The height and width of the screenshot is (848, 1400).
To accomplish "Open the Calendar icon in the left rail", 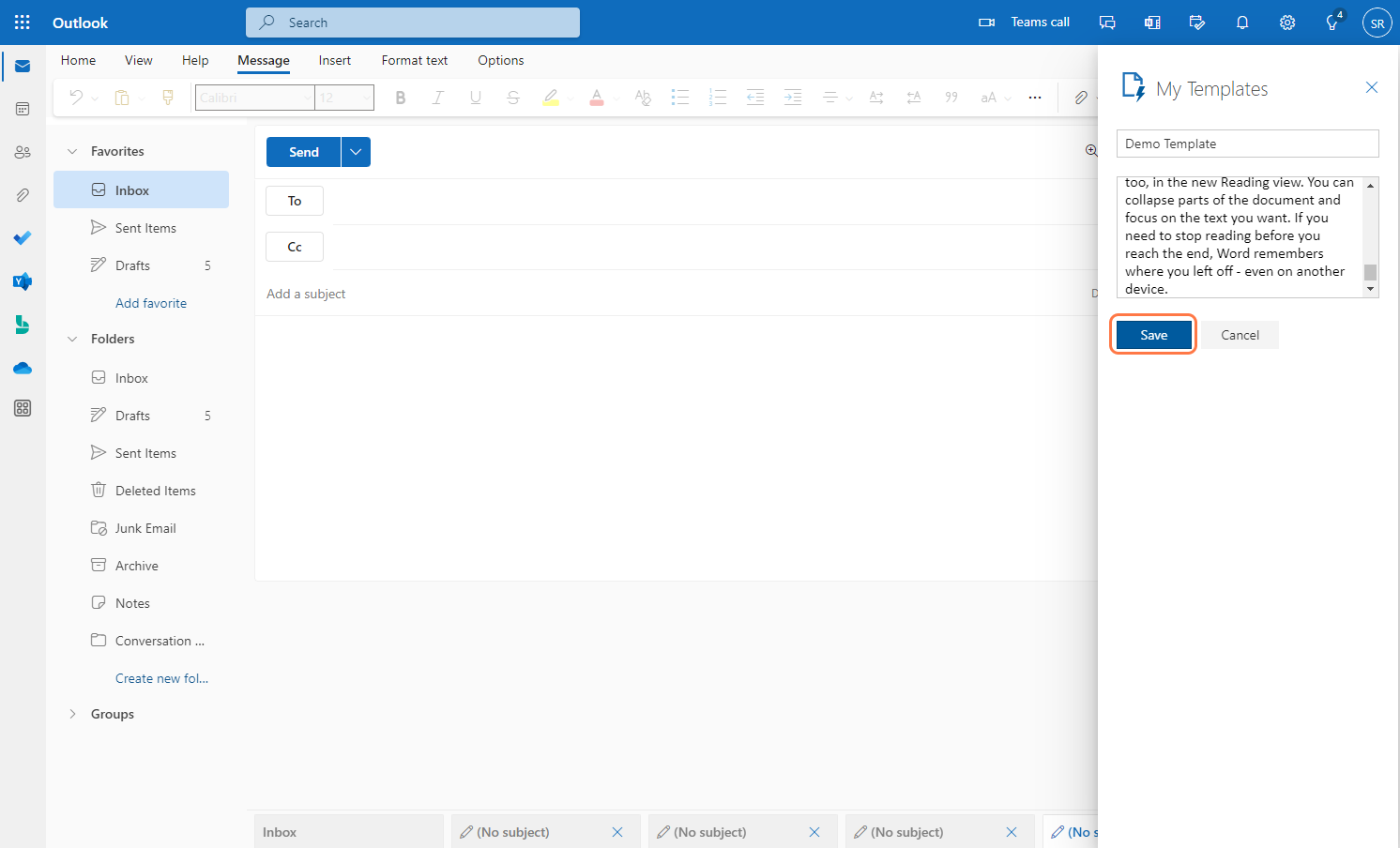I will click(x=23, y=109).
